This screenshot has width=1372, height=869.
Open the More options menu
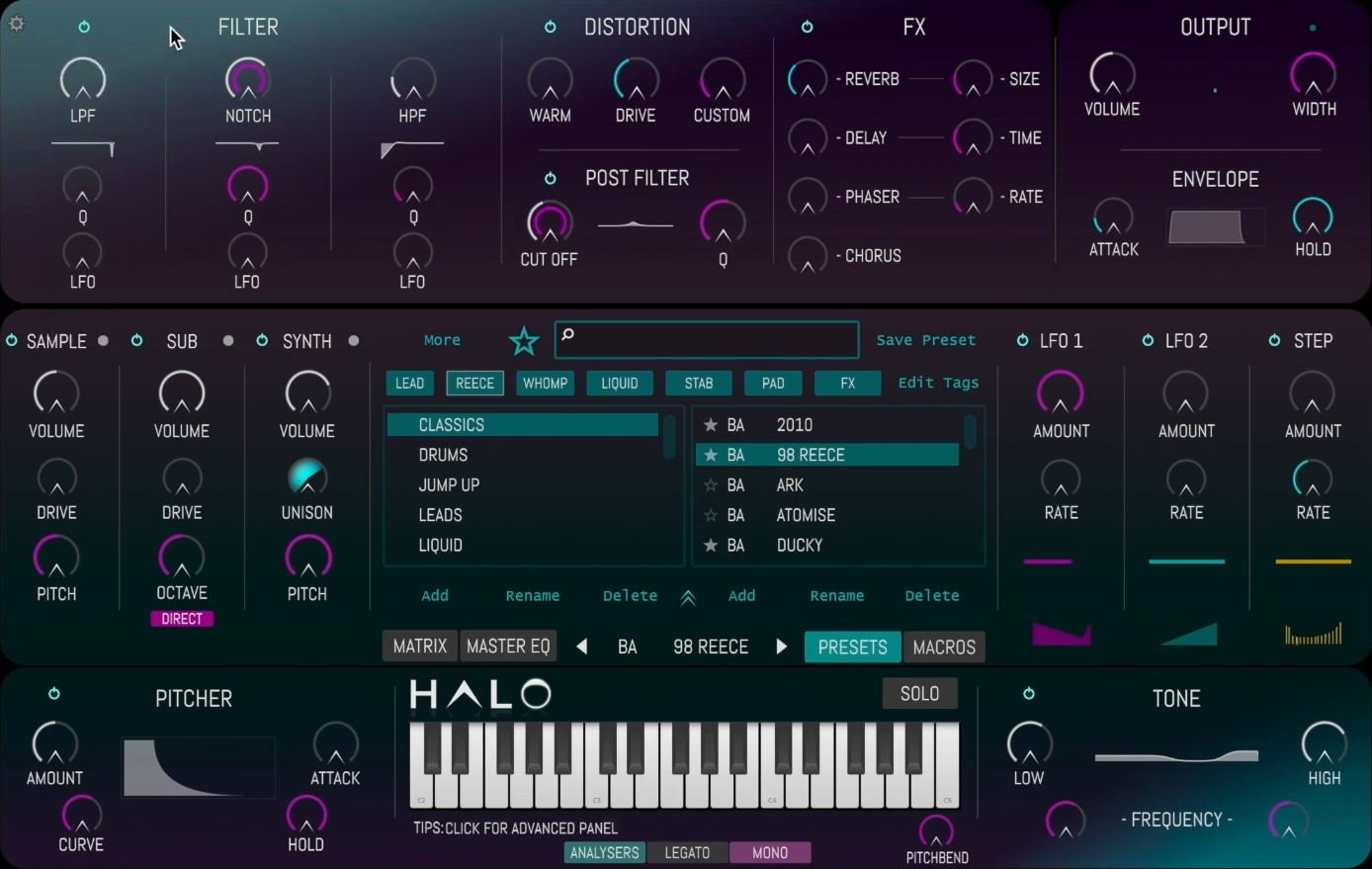coord(442,340)
